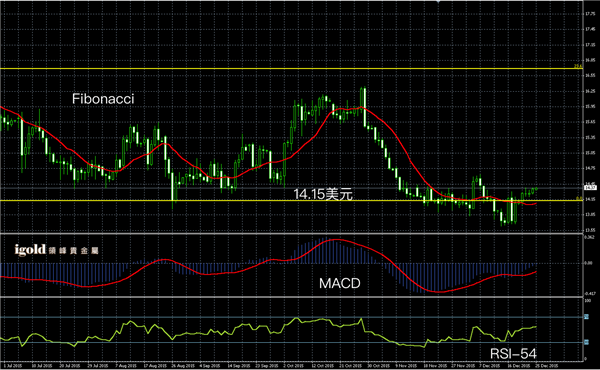Click the current price tag on price axis
The height and width of the screenshot is (370, 600).
pos(590,187)
